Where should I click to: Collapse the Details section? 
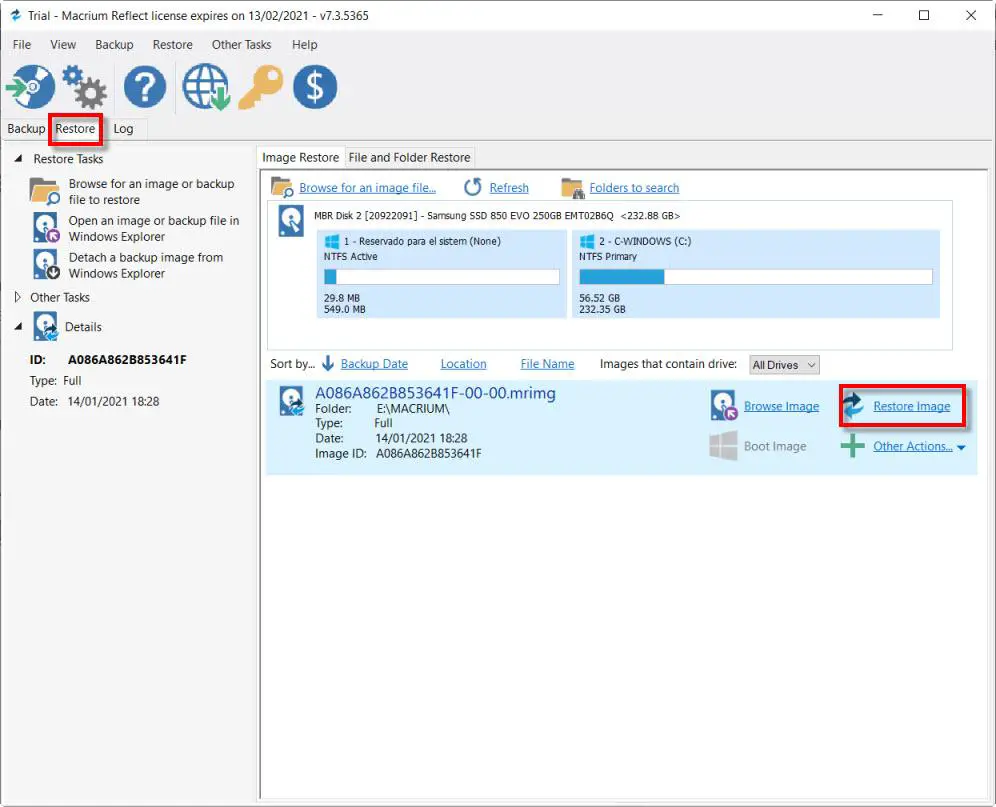click(x=18, y=327)
